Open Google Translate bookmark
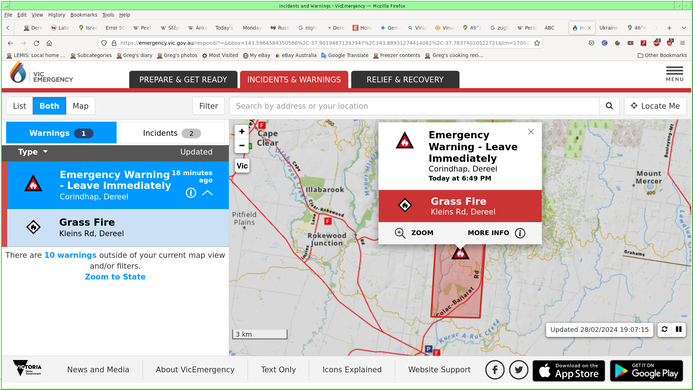693x390 pixels. pos(345,55)
